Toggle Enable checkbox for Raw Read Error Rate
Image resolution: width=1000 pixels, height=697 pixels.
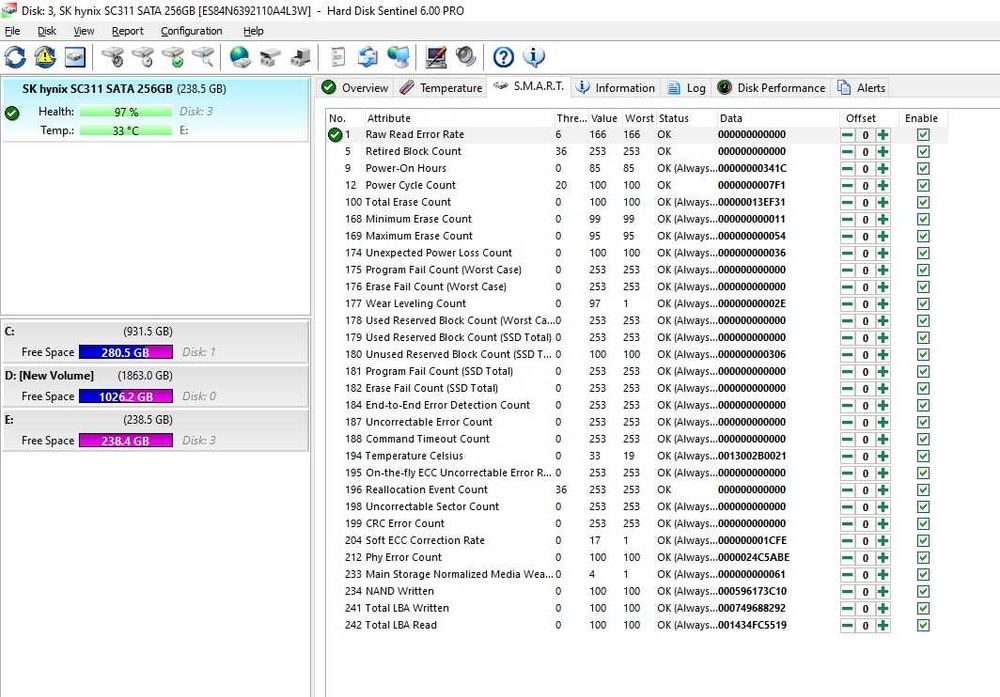point(923,135)
